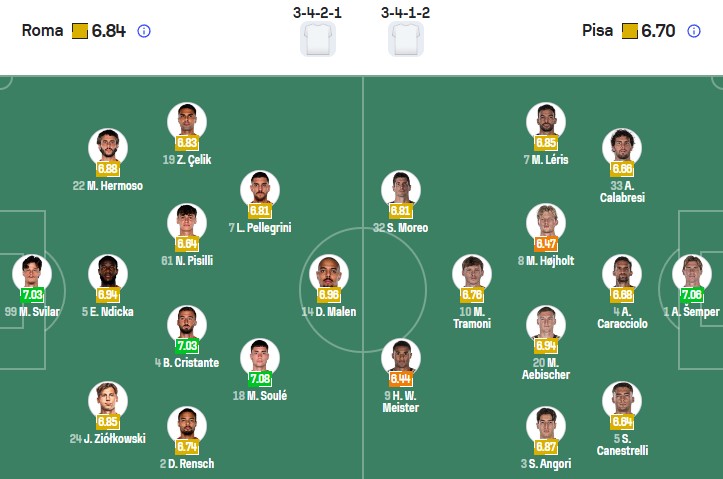Select Roma's 3-4-2-1 formation shirt icon
The image size is (723, 479).
point(318,39)
